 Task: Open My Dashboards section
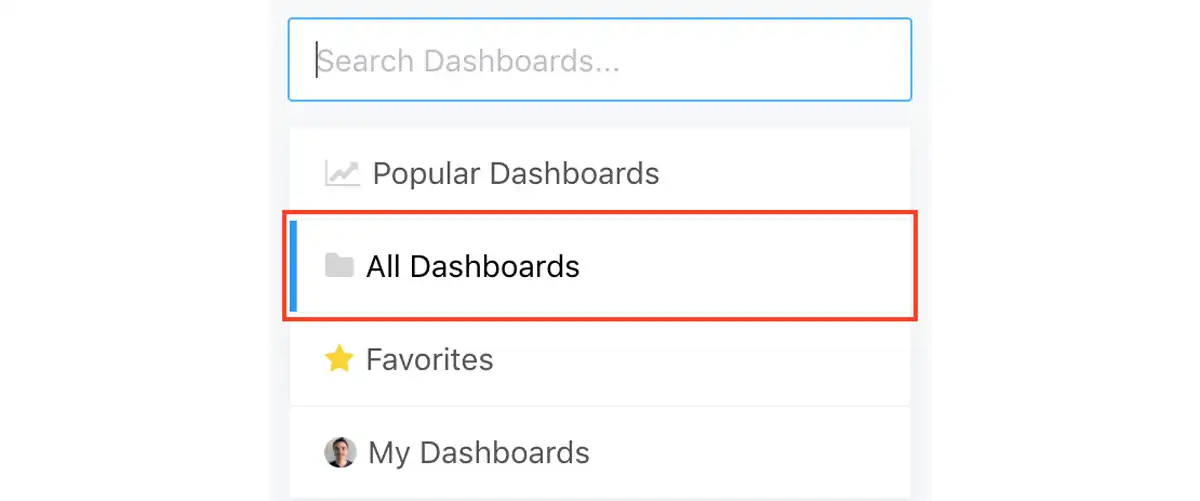coord(600,452)
